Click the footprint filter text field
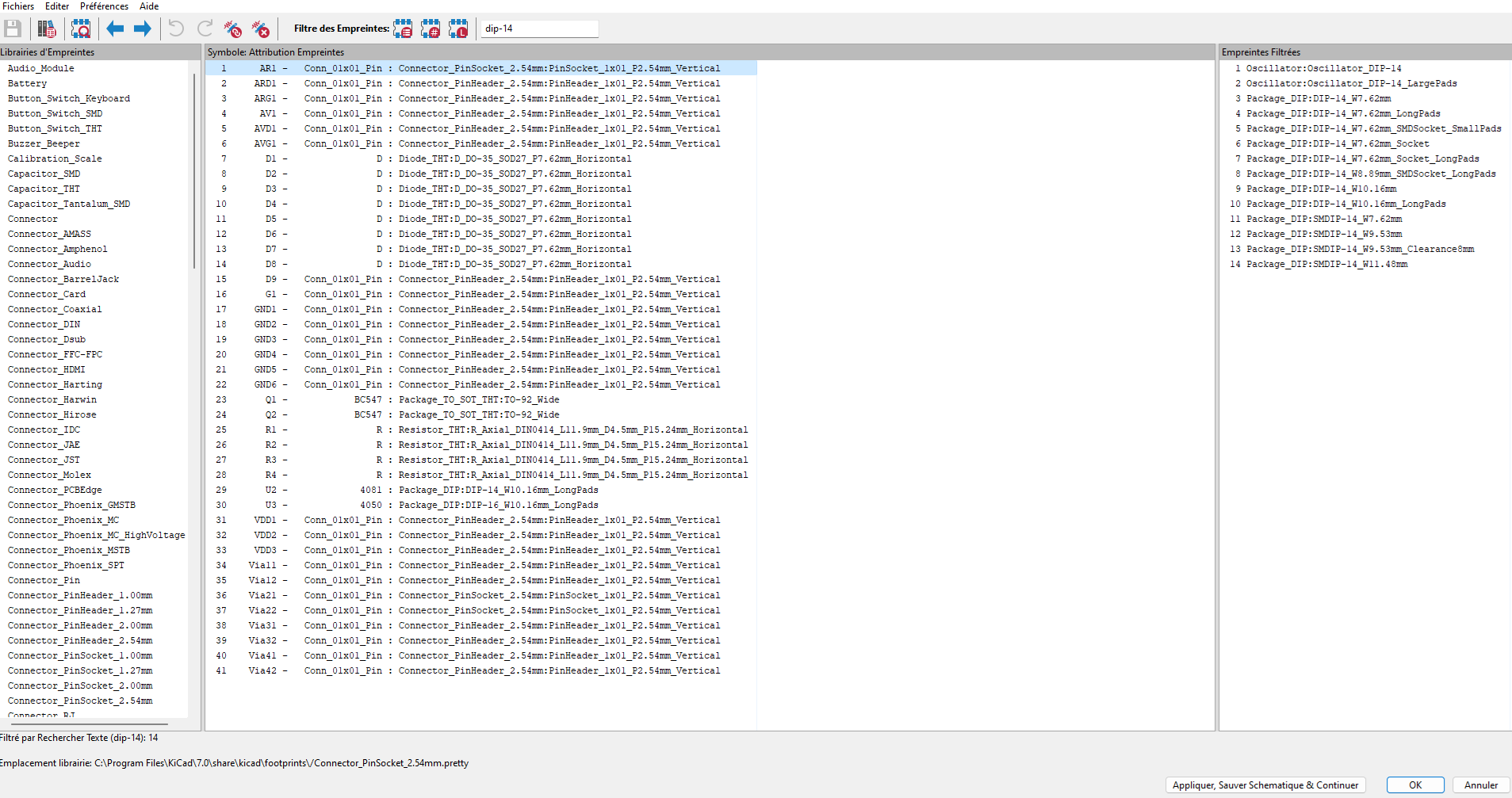 539,29
